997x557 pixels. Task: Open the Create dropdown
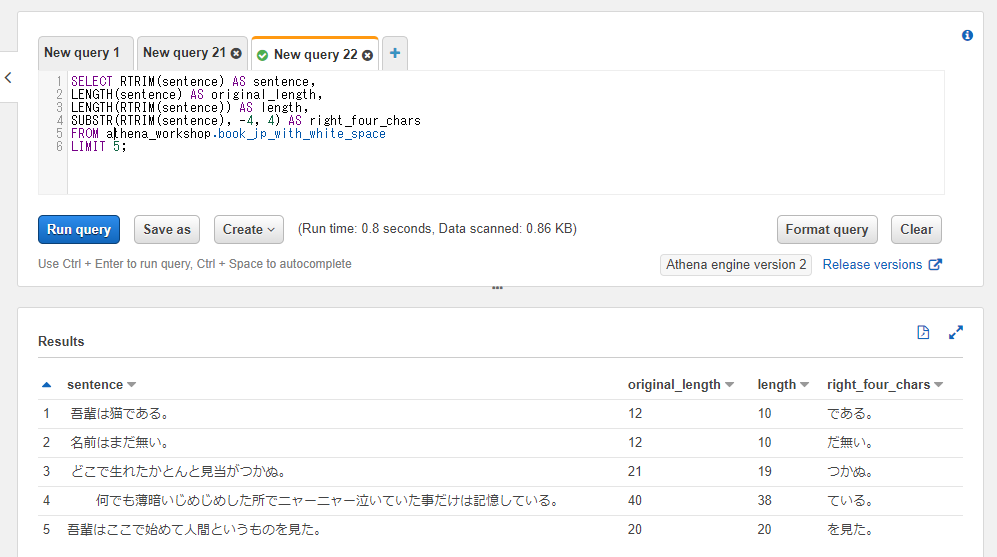[249, 229]
